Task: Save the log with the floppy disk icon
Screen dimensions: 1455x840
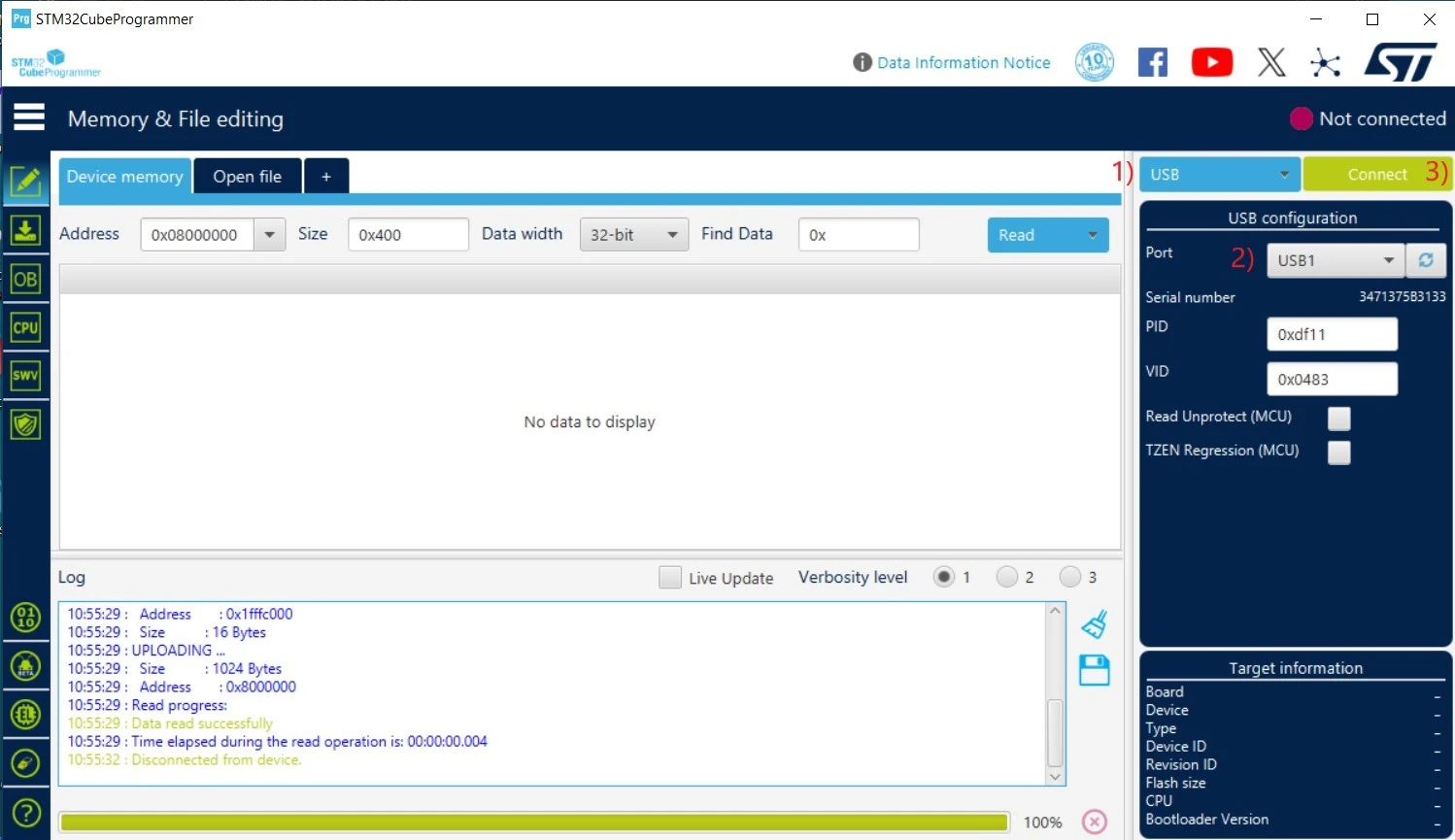Action: point(1095,670)
